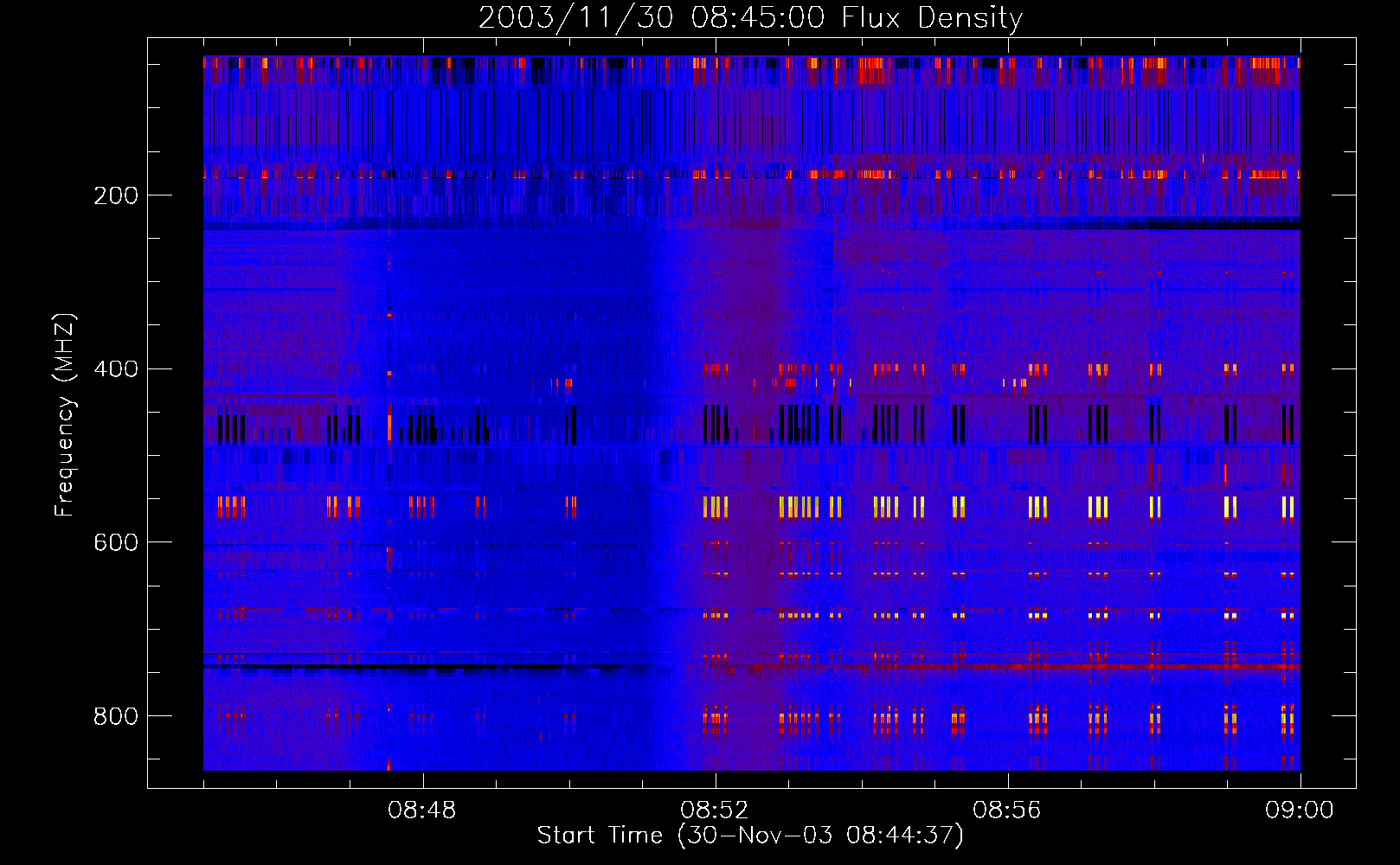Click the 400 frequency tick label
This screenshot has height=865, width=1400.
point(116,369)
